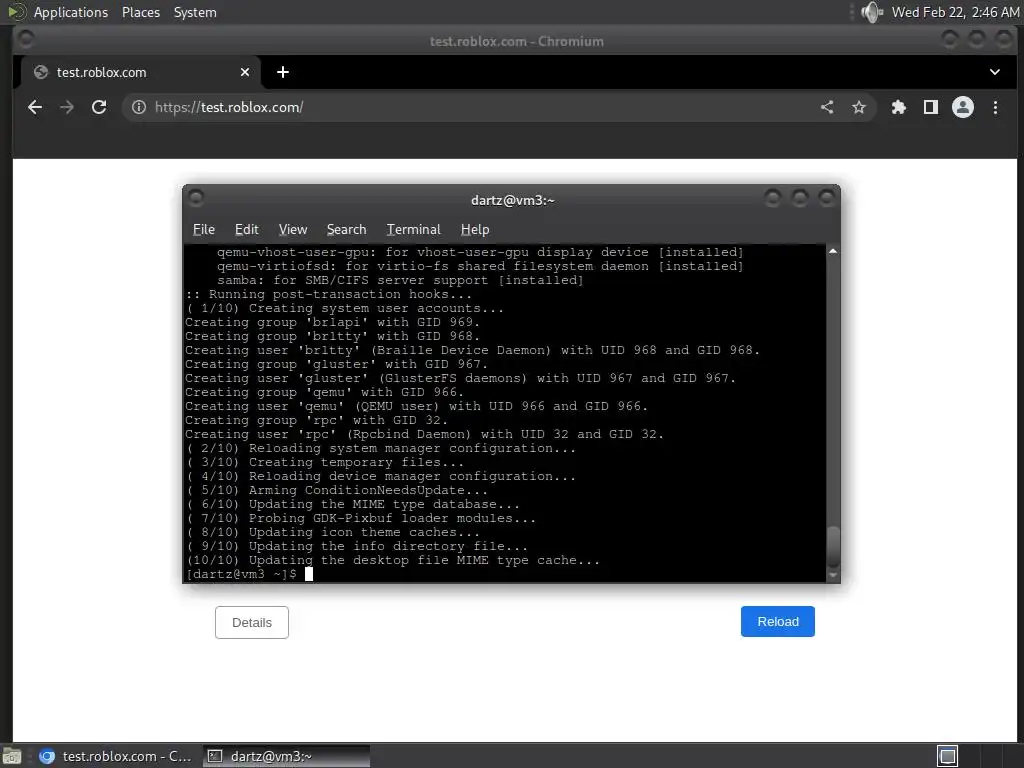
Task: Click "( 8/10) Updating icon theme caches..." line
Action: tap(333, 532)
